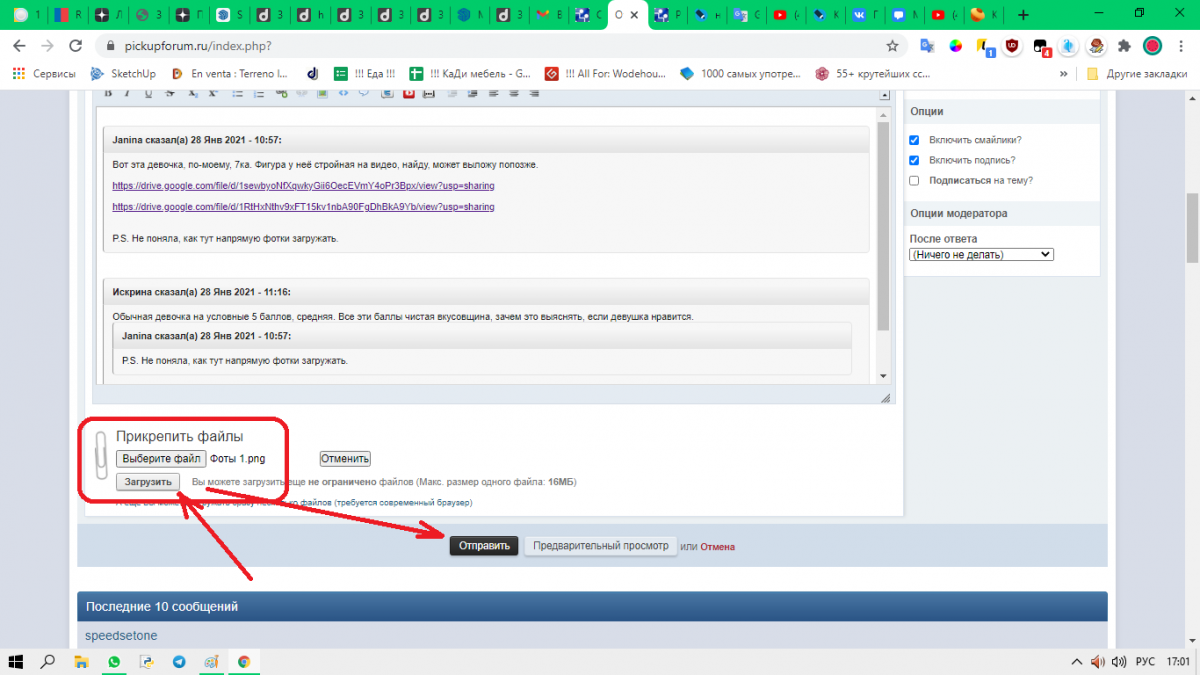Enable 'Подписаться на тему?' checkbox
1200x675 pixels.
(x=914, y=180)
